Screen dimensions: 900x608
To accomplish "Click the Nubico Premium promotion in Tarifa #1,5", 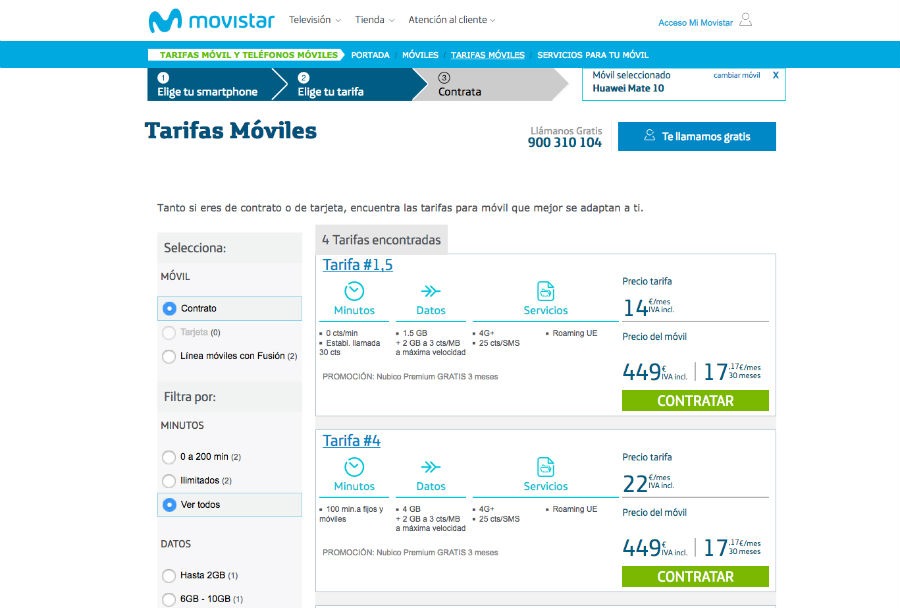I will click(x=410, y=377).
